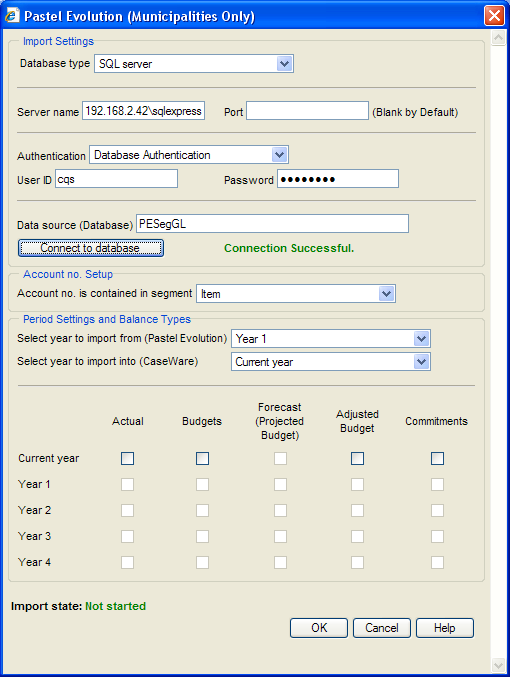Check Year 3 Adjusted Budget checkbox
Screen dimensions: 513x677
358,536
